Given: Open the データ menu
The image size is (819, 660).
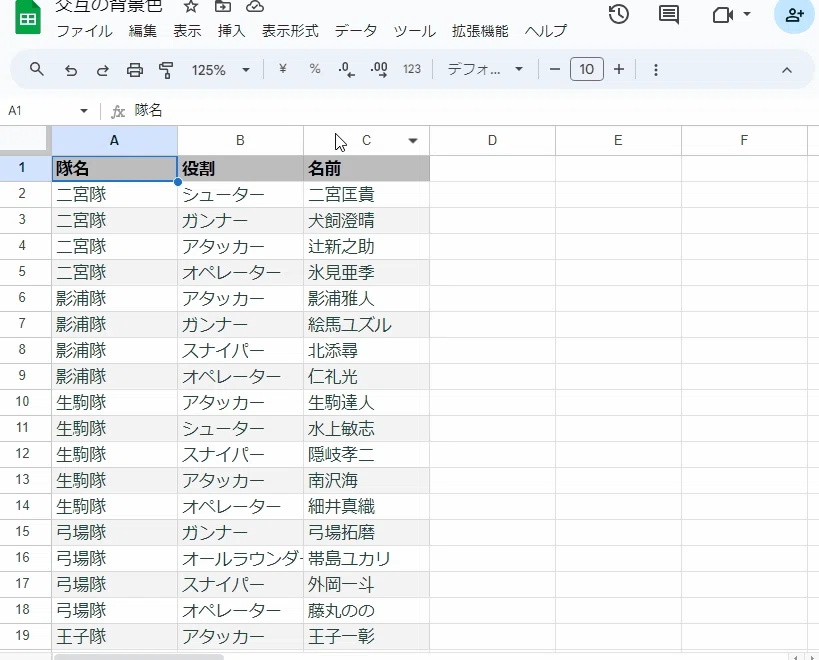Looking at the screenshot, I should click(x=356, y=31).
